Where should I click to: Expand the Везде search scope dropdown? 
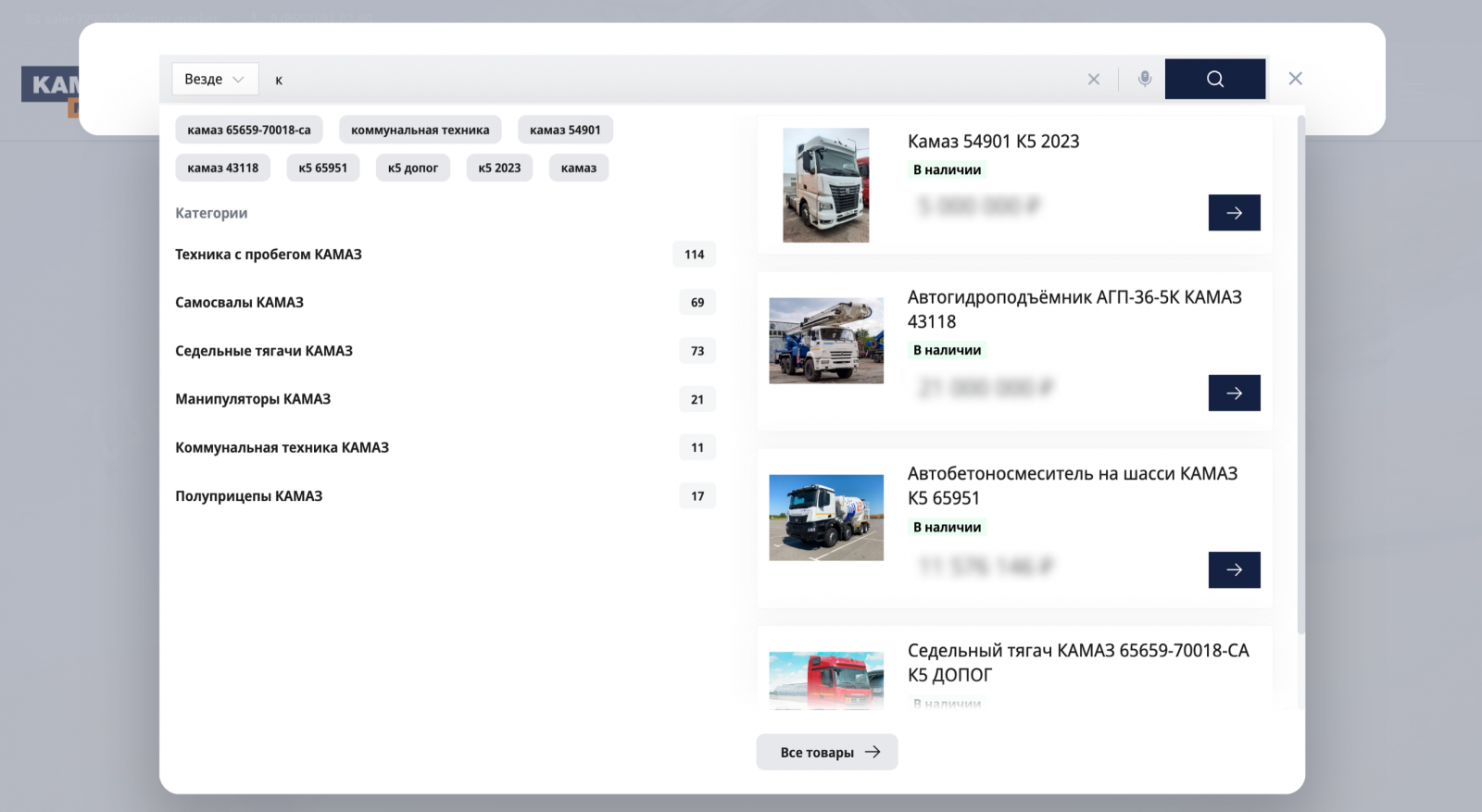click(x=214, y=80)
